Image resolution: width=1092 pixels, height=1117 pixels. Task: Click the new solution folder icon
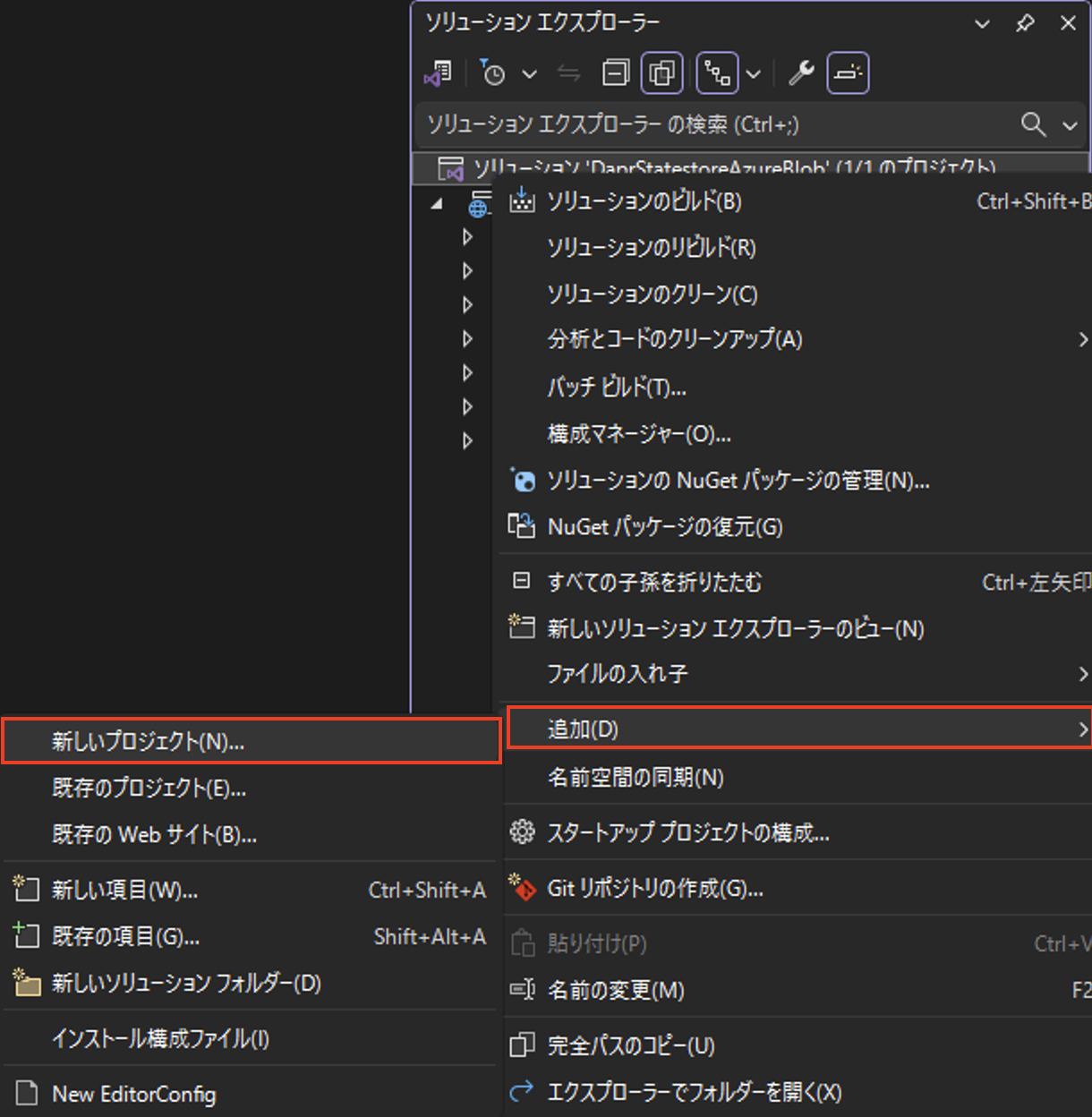pyautogui.click(x=27, y=983)
